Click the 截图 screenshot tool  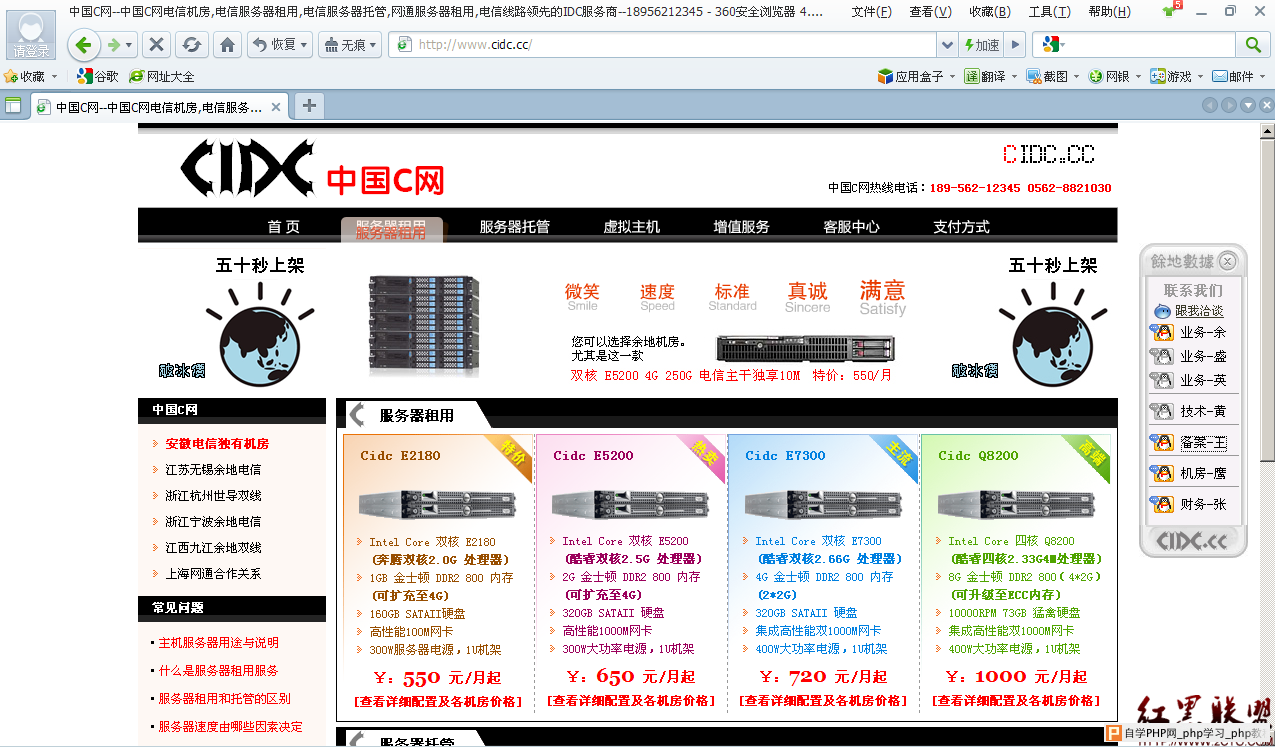(x=1048, y=76)
